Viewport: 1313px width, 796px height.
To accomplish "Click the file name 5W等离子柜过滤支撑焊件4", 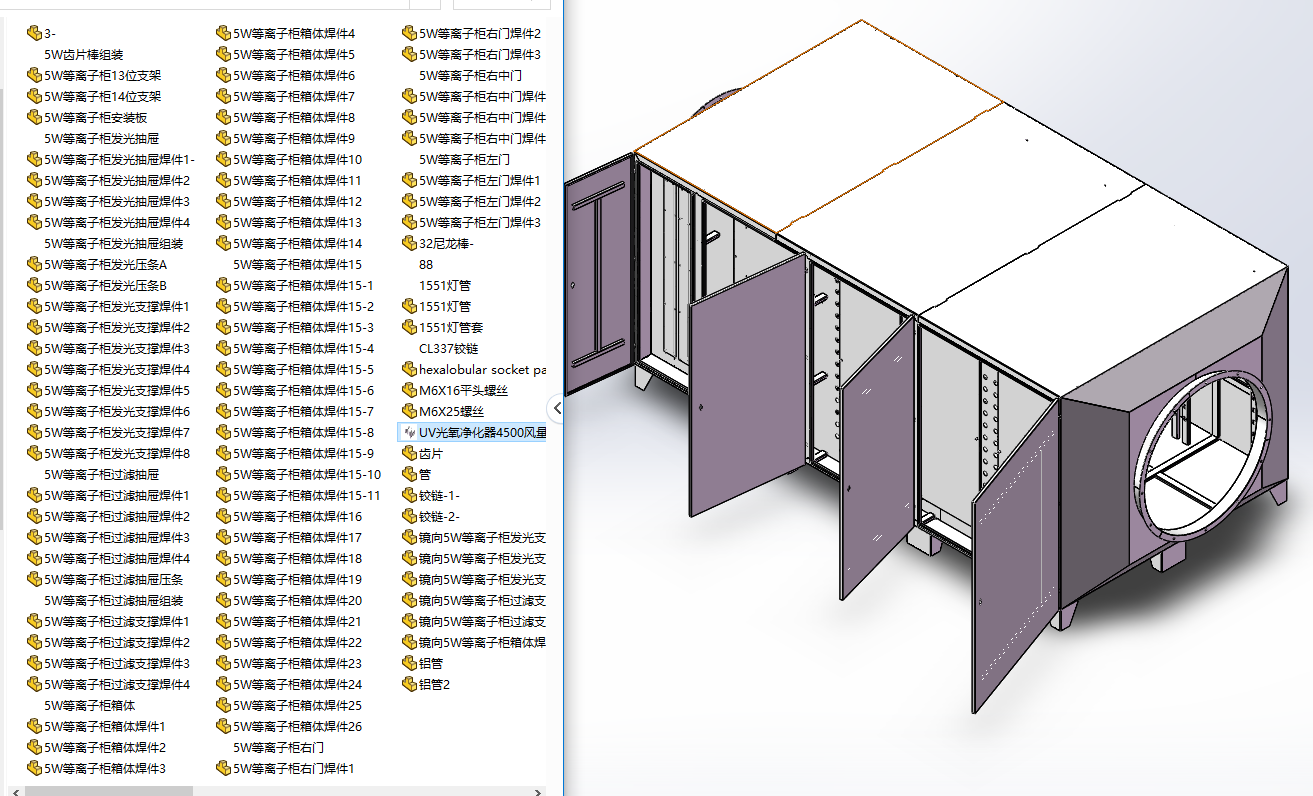I will tap(117, 684).
